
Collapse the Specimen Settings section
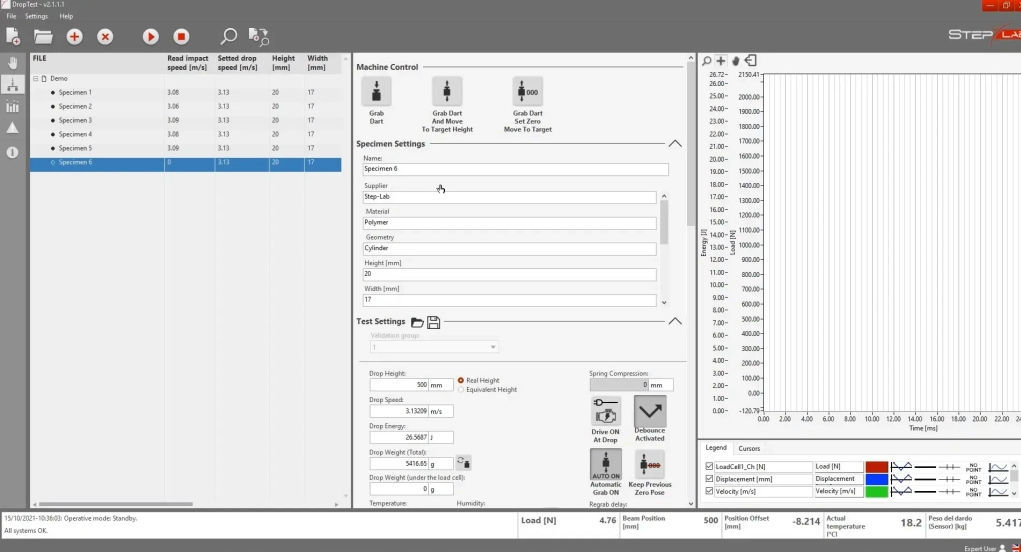coord(675,143)
